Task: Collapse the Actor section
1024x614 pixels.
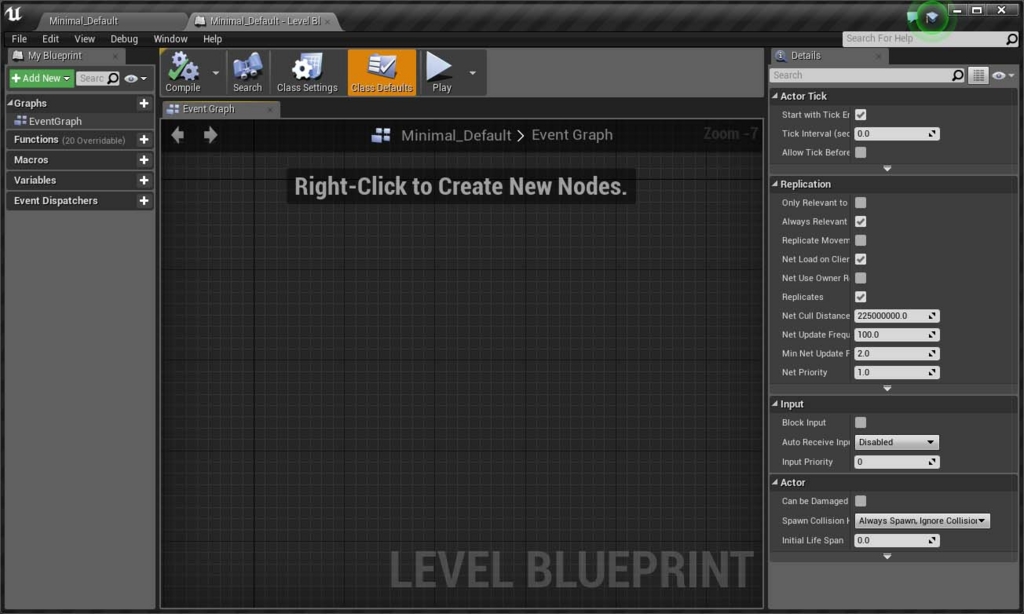Action: (775, 482)
